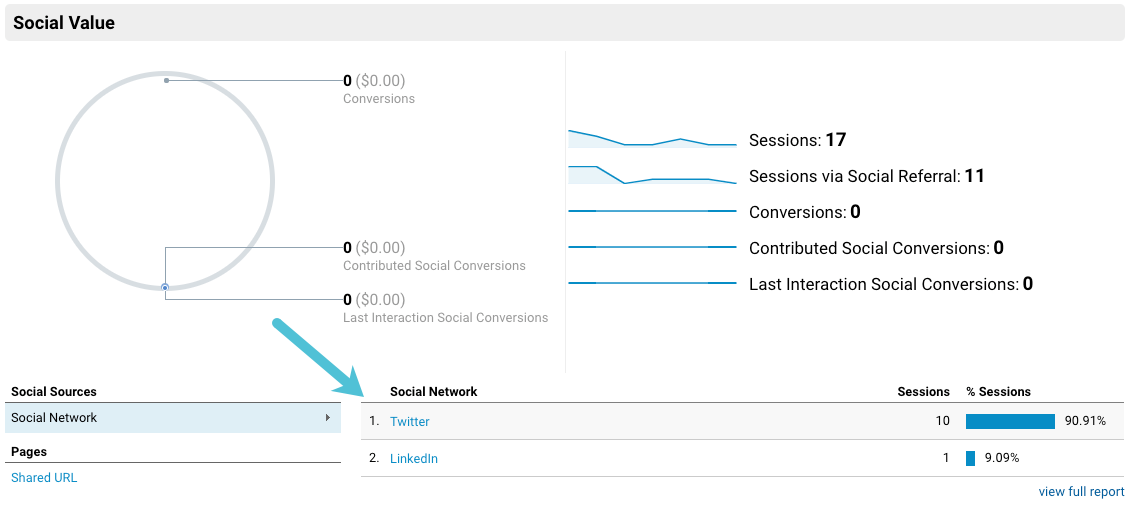Click the Conversions sparkline line
Viewport: 1128px width, 505px height.
click(652, 211)
